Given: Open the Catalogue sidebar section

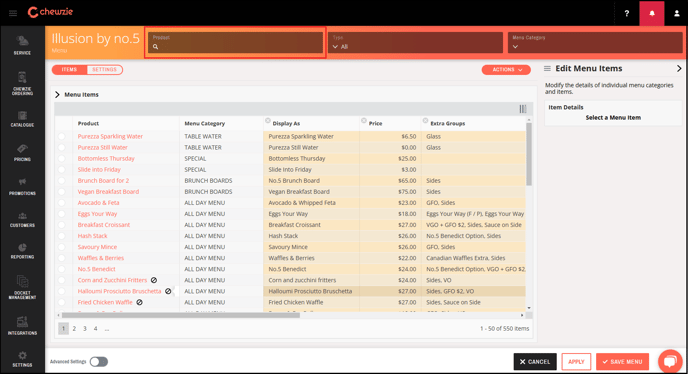Looking at the screenshot, I should (22, 119).
